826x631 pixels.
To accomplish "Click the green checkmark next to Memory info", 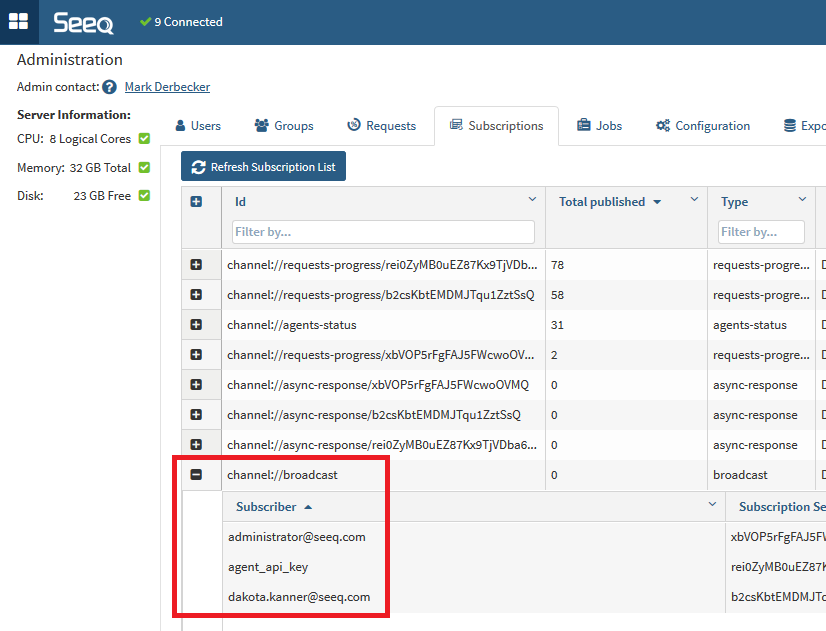I will (x=145, y=167).
